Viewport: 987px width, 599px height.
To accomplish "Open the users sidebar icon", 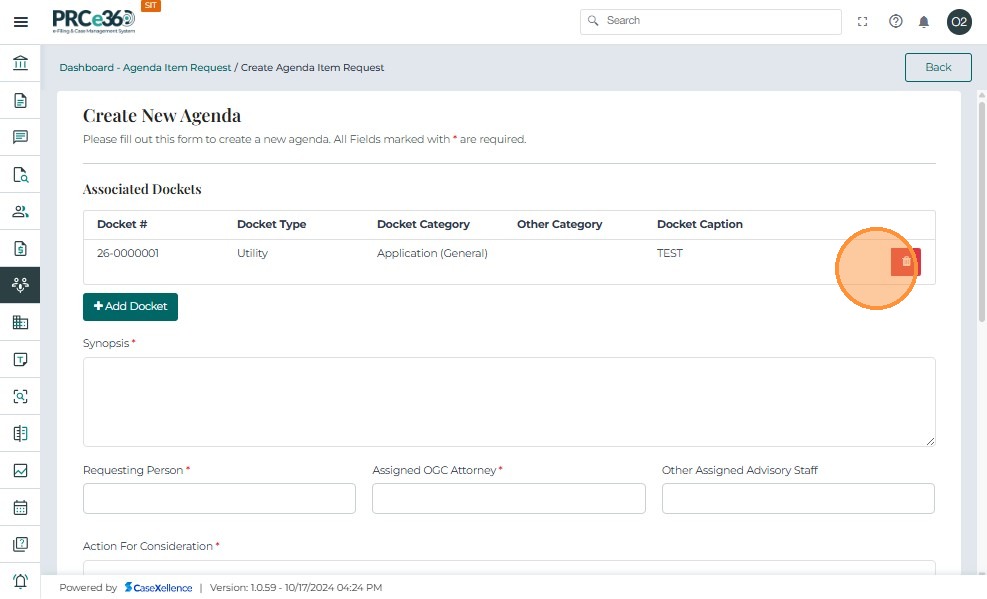I will (20, 211).
